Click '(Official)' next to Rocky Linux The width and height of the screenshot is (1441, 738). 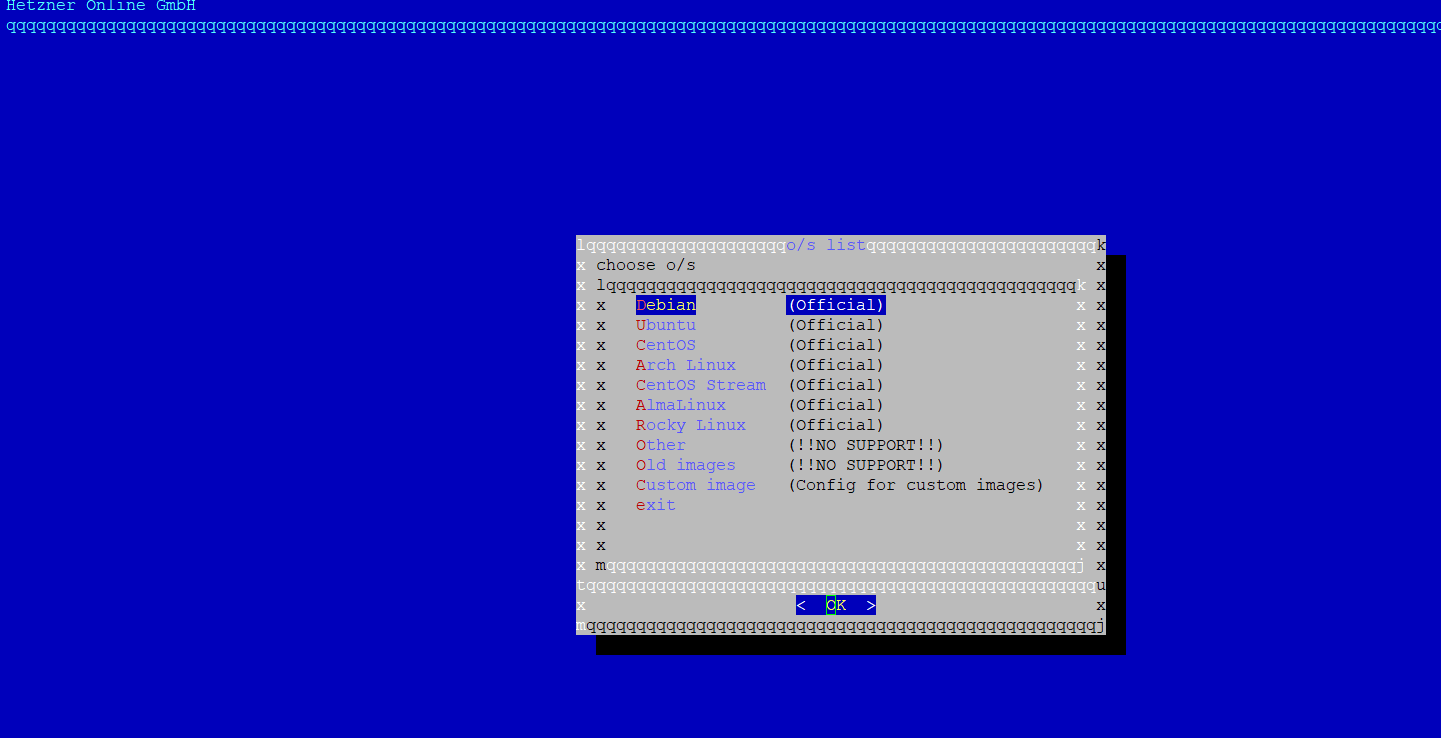836,425
